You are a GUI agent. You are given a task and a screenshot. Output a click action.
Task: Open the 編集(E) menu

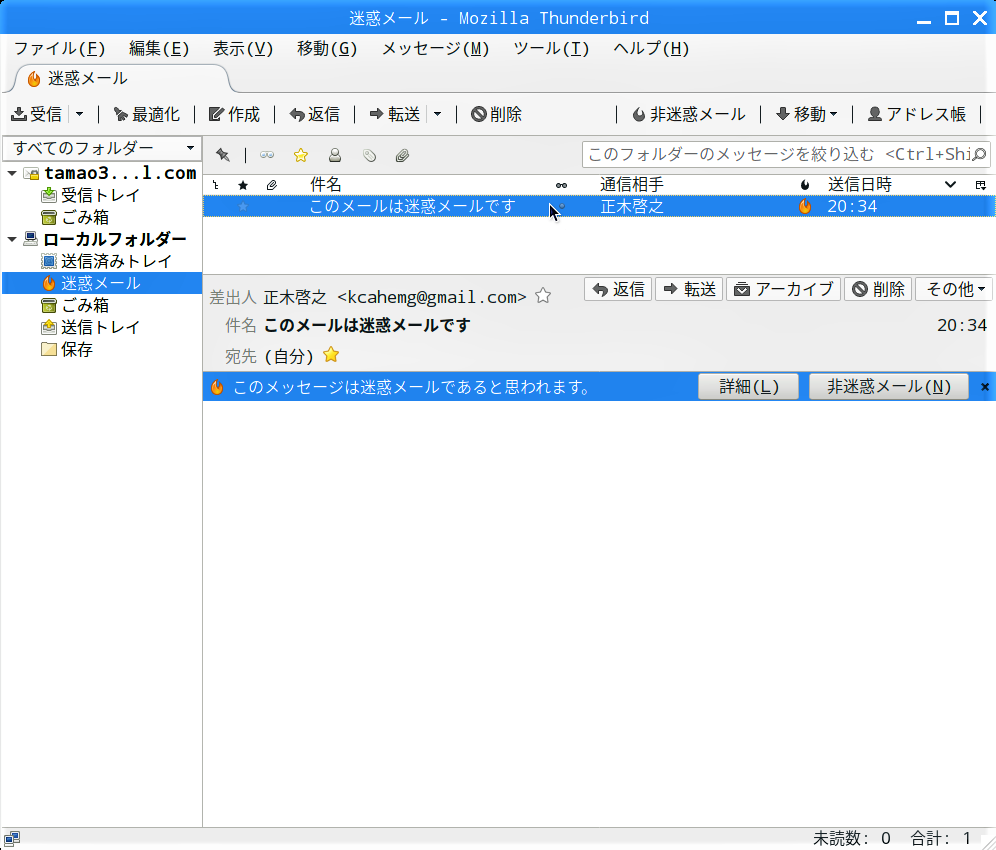point(159,49)
